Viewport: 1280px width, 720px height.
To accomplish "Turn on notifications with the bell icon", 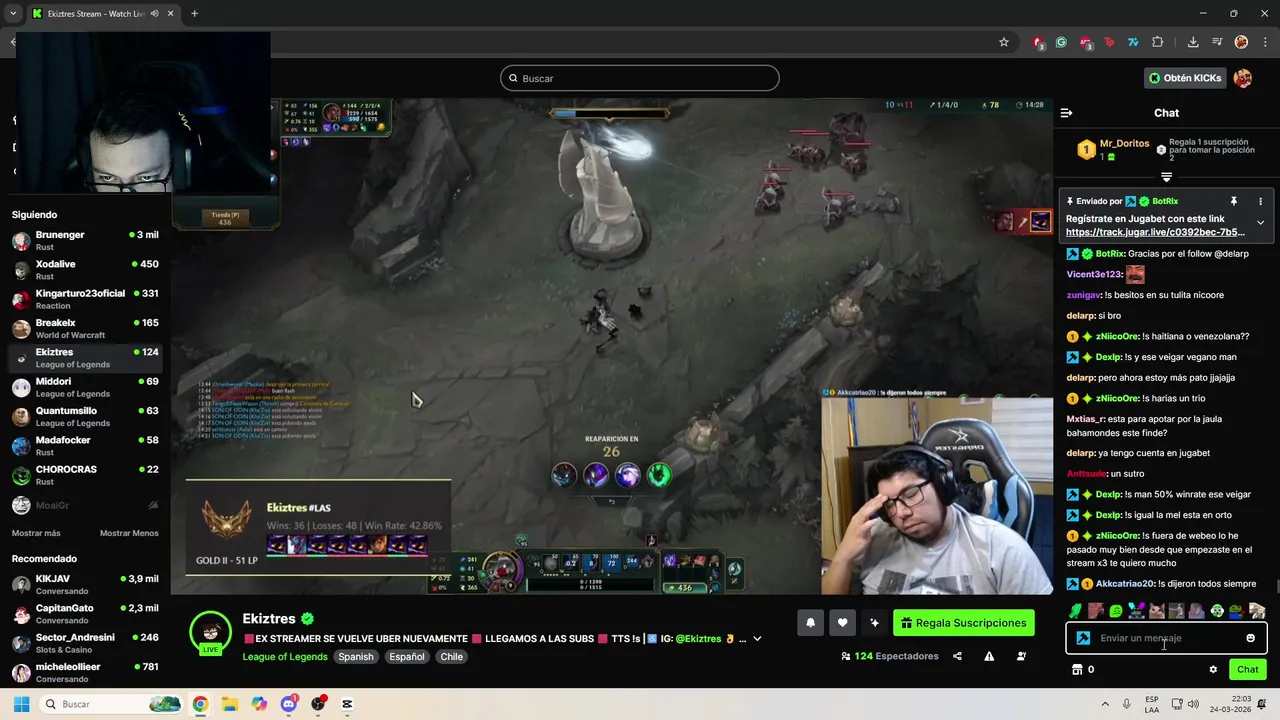I will pos(810,623).
